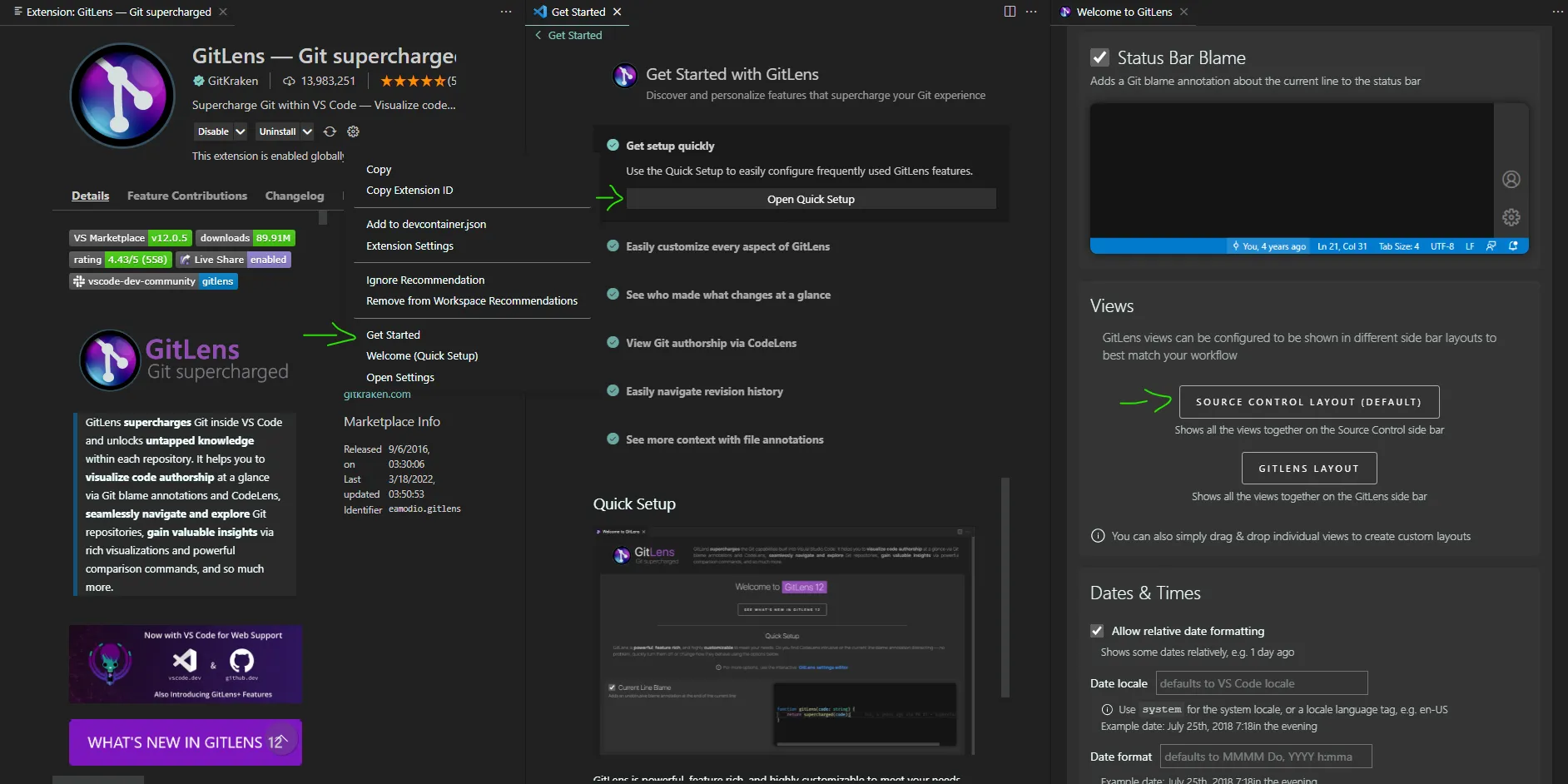
Task: Click the GitLens icon in the Get Started header
Action: (x=625, y=76)
